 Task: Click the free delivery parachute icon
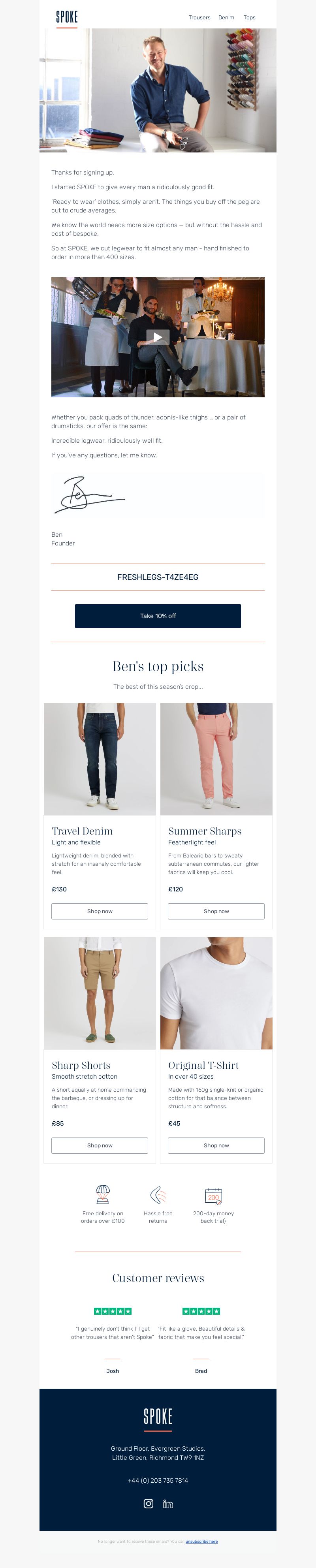(103, 1194)
